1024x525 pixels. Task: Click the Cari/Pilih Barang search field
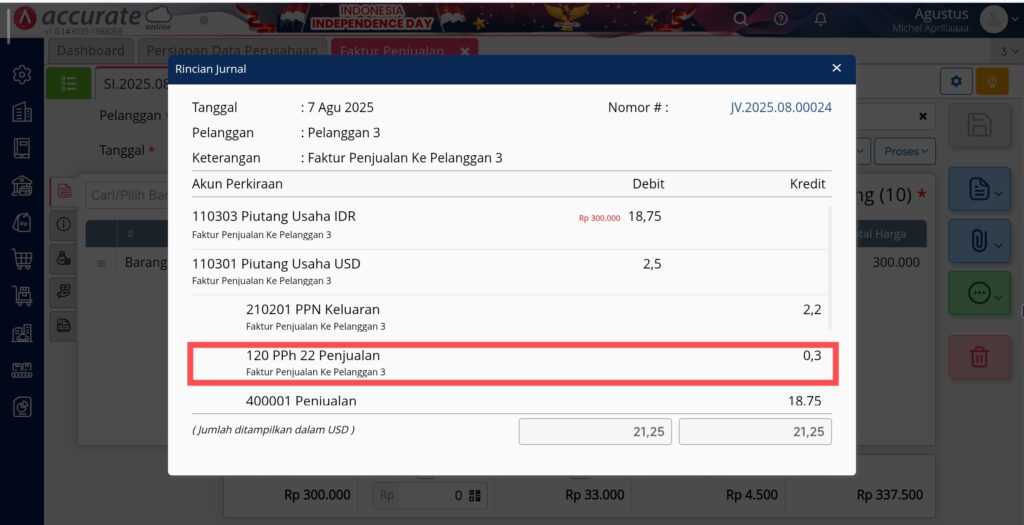point(127,195)
